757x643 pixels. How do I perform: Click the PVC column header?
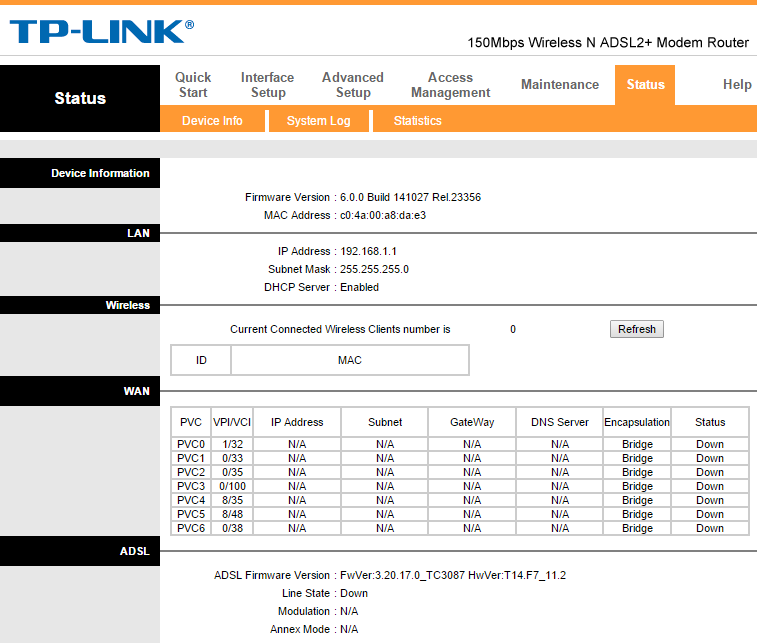[x=191, y=422]
